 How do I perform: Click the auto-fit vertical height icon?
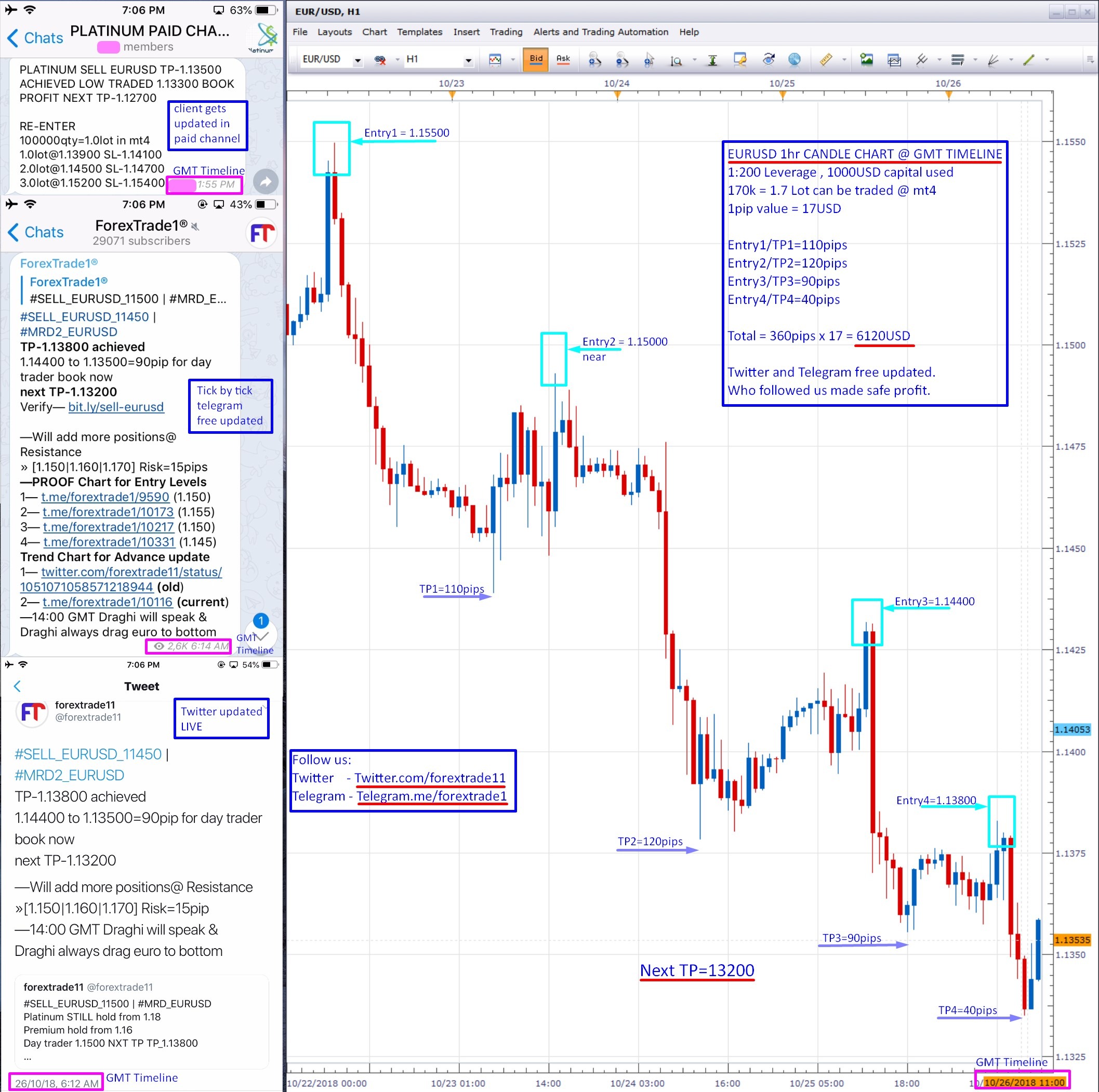(x=712, y=60)
